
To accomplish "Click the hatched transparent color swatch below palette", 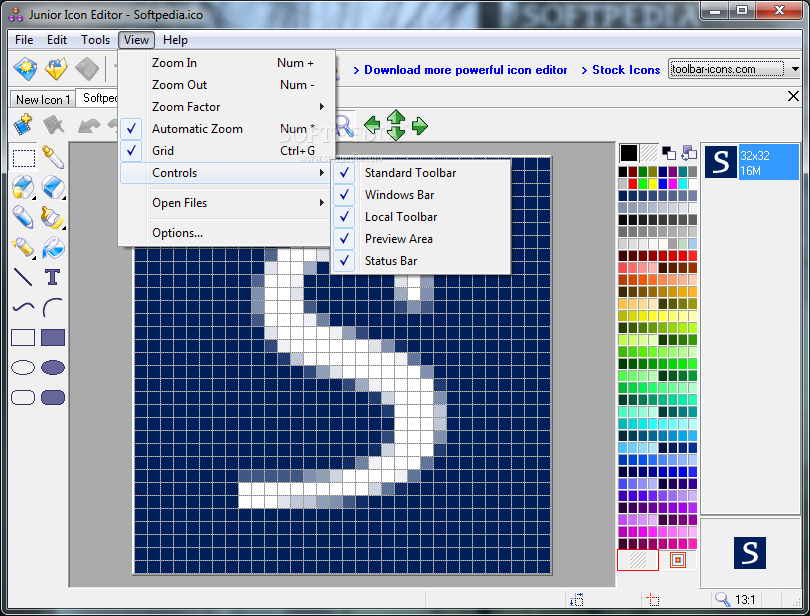I will 638,560.
